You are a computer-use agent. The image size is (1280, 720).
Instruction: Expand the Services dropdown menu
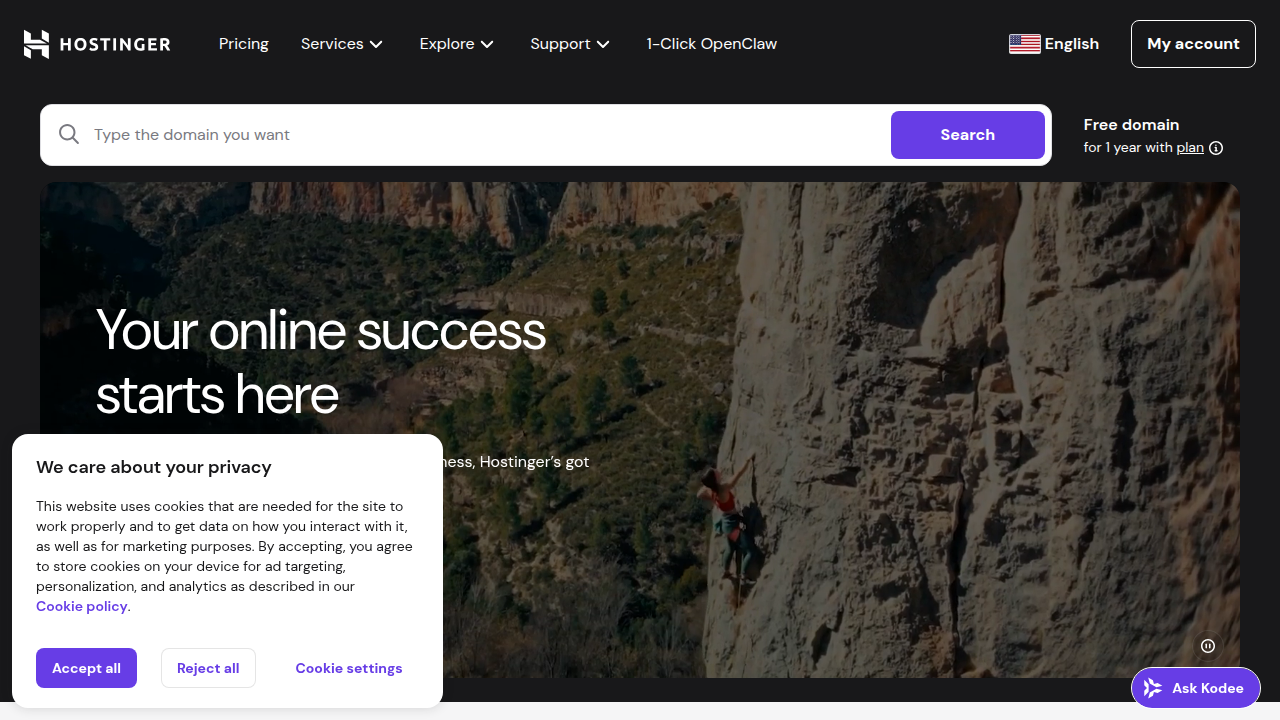click(x=342, y=44)
